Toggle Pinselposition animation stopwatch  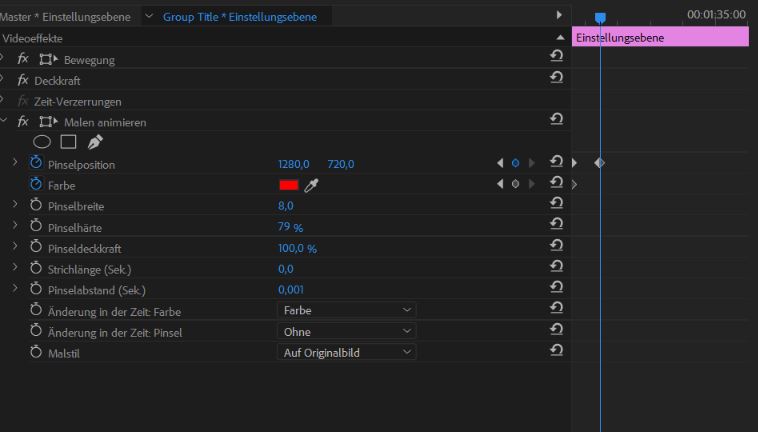click(x=36, y=163)
